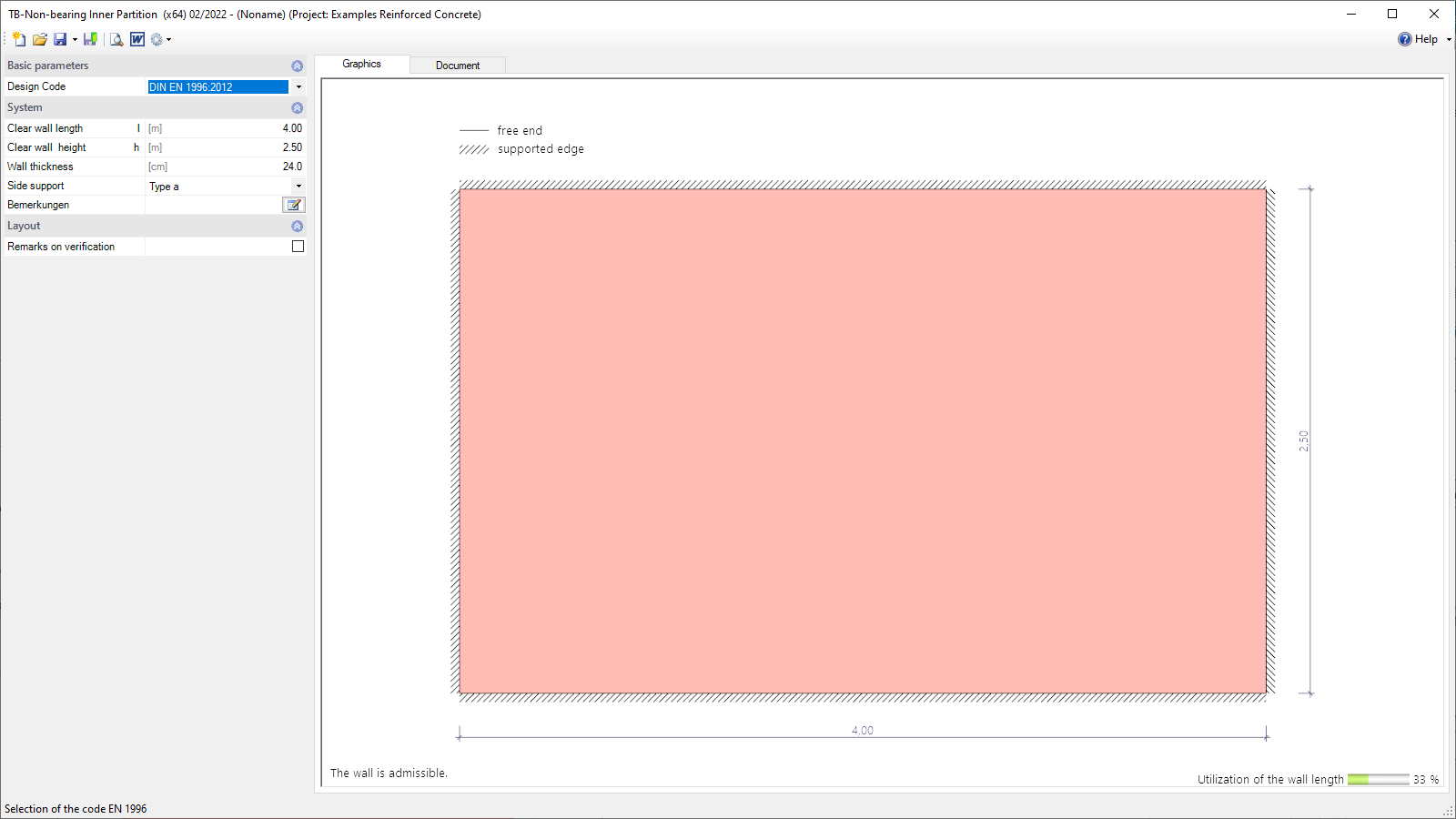
Task: Close the TB-Non-bearing Inner Partition window
Action: (1434, 14)
